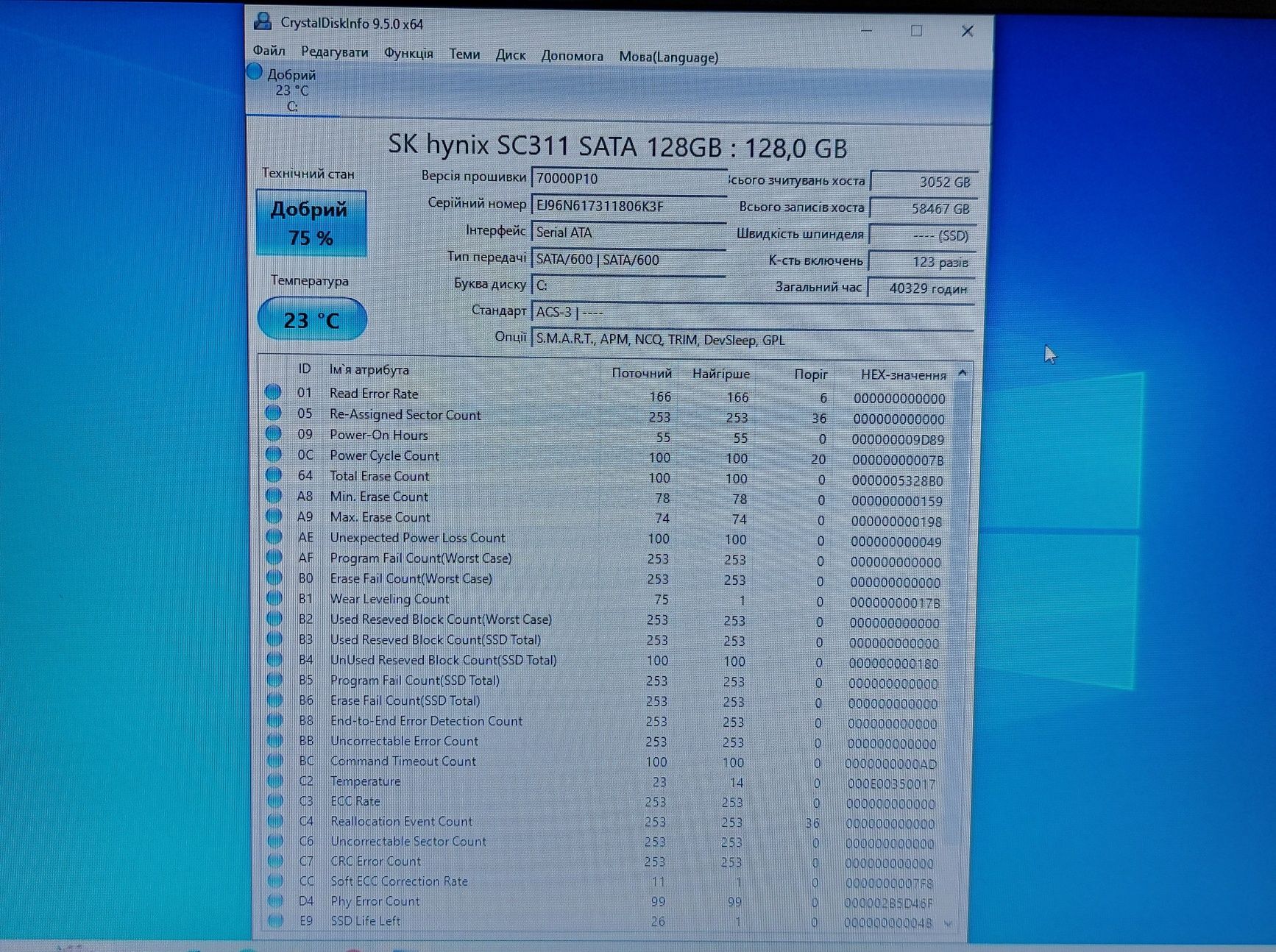Click the 123 разів power-on count value

point(922,262)
